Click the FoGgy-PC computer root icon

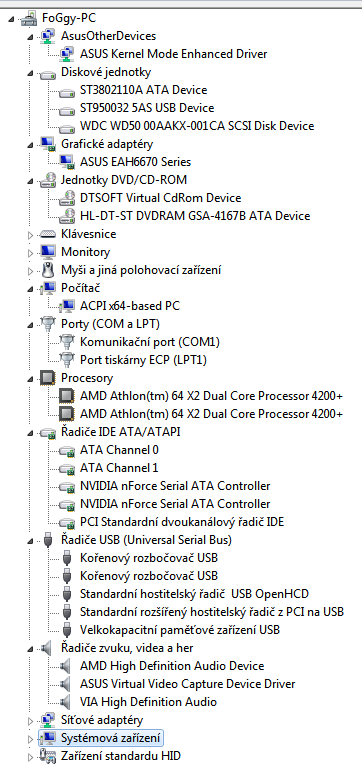click(x=29, y=18)
